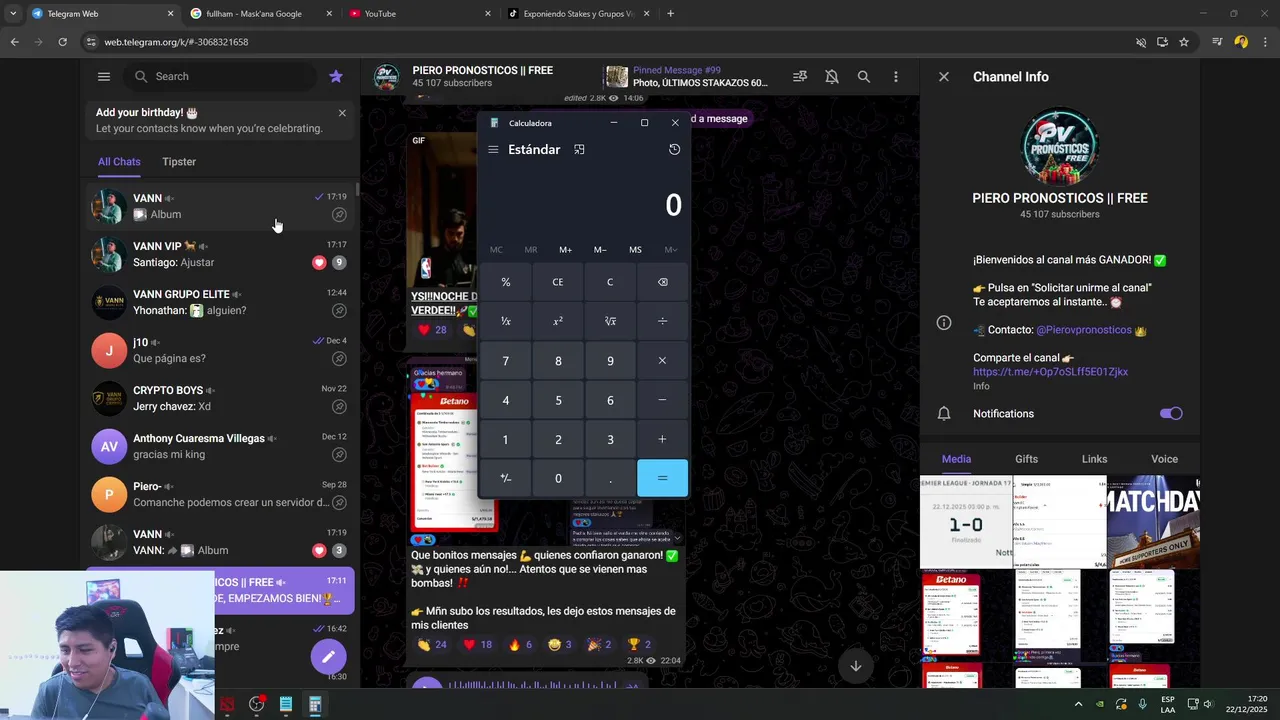Unmute channel via header bell icon
The image size is (1280, 720).
pos(832,76)
